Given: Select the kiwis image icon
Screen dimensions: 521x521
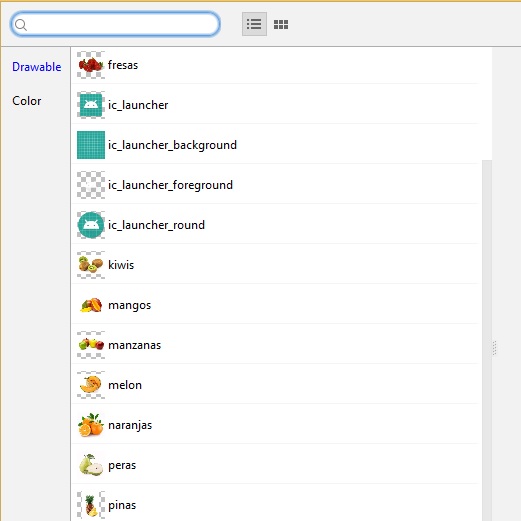Looking at the screenshot, I should pyautogui.click(x=91, y=265).
